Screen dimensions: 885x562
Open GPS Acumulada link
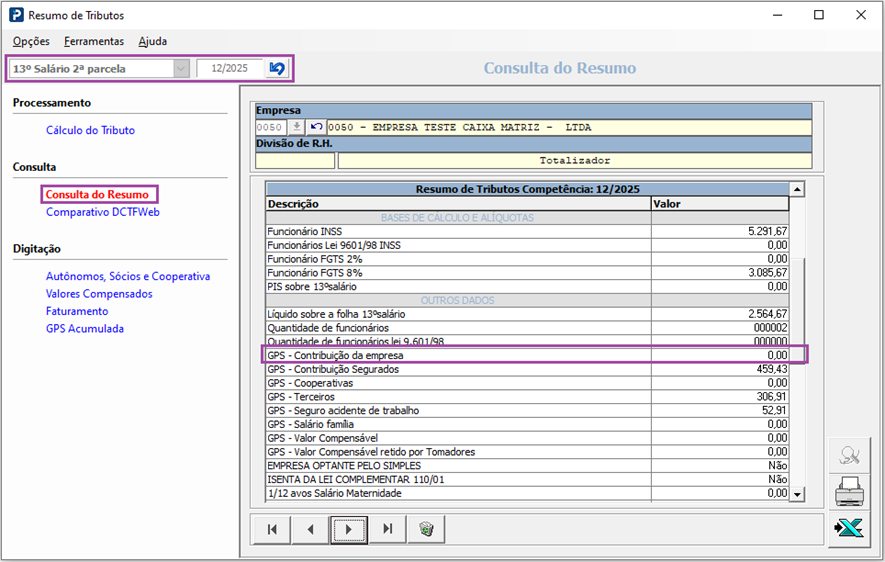coord(85,329)
